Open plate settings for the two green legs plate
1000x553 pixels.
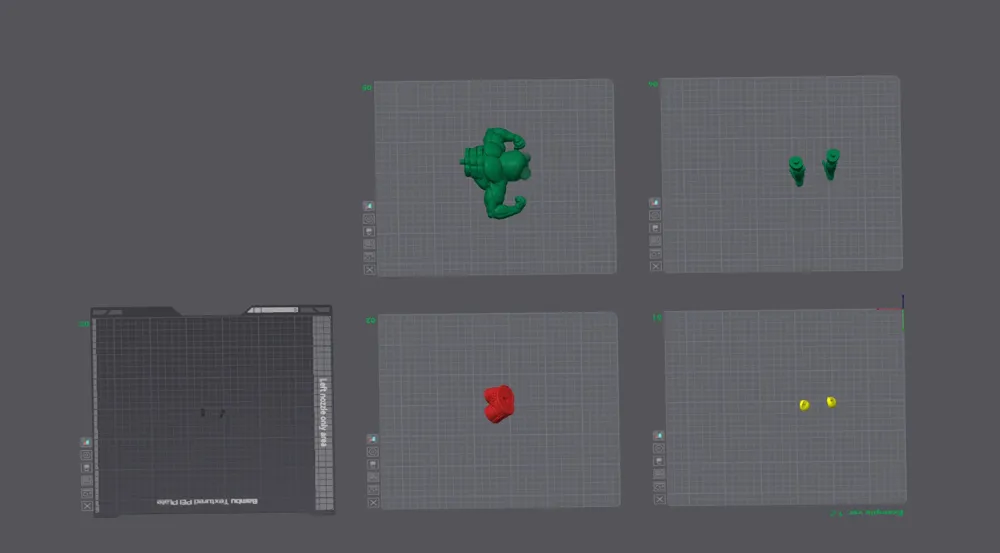click(655, 216)
